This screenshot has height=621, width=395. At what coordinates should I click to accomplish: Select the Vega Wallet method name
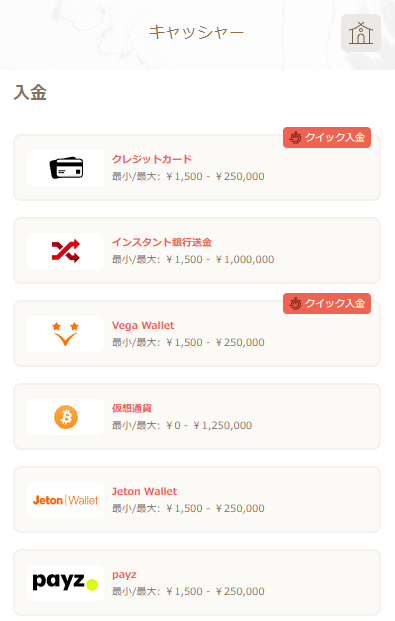coord(143,326)
